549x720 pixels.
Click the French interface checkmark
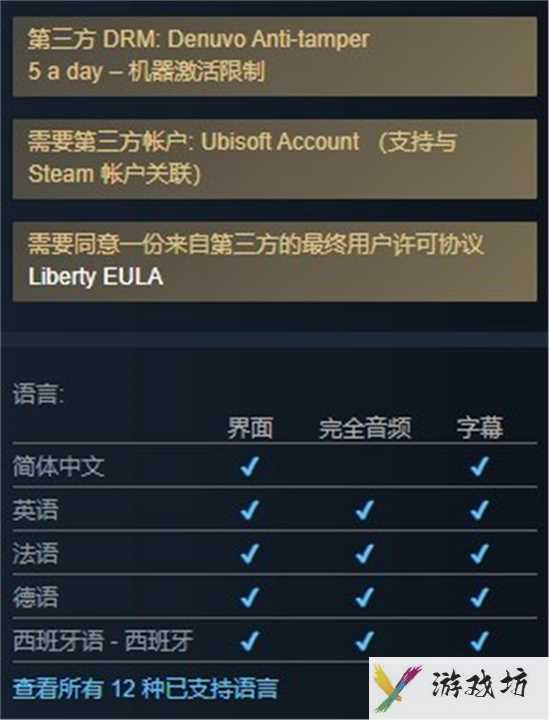250,553
